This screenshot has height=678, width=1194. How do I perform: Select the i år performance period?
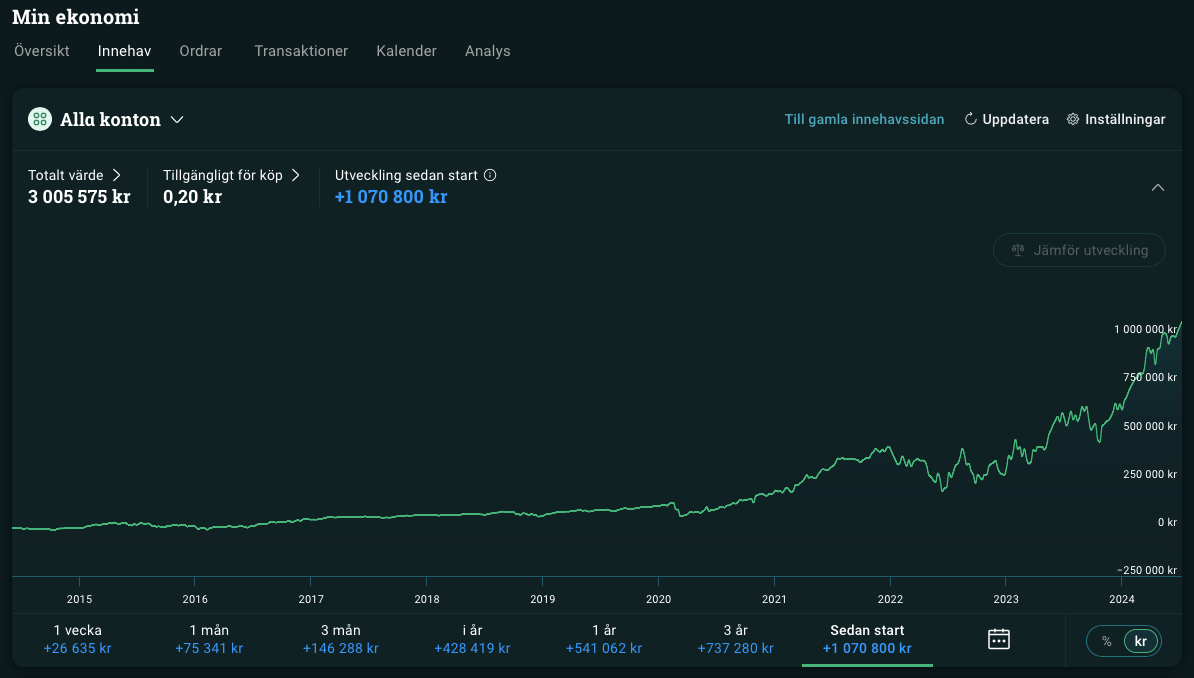(x=472, y=639)
